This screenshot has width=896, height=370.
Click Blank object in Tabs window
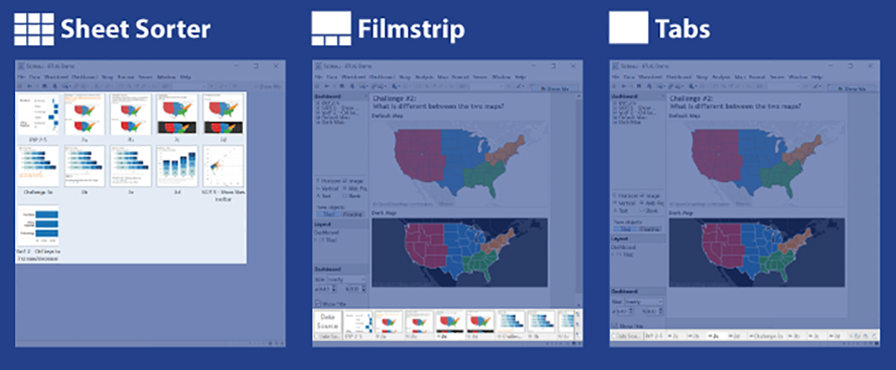coord(649,210)
